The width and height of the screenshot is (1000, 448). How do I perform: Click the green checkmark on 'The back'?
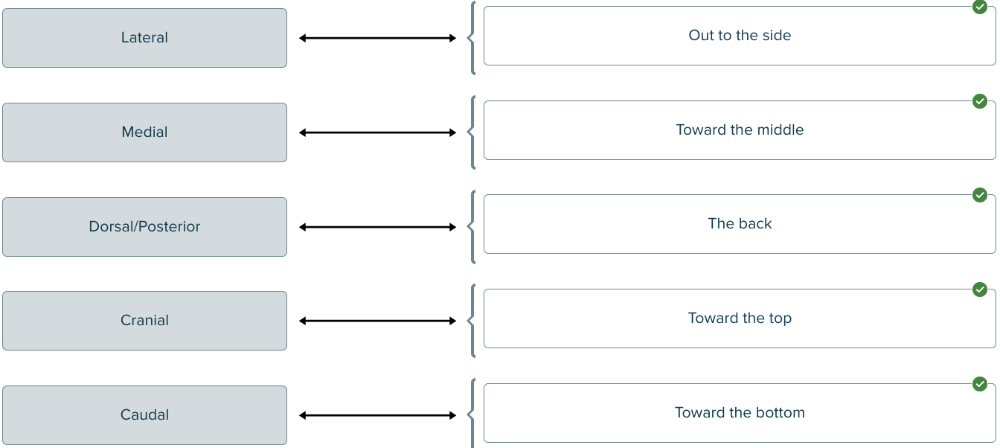click(980, 195)
